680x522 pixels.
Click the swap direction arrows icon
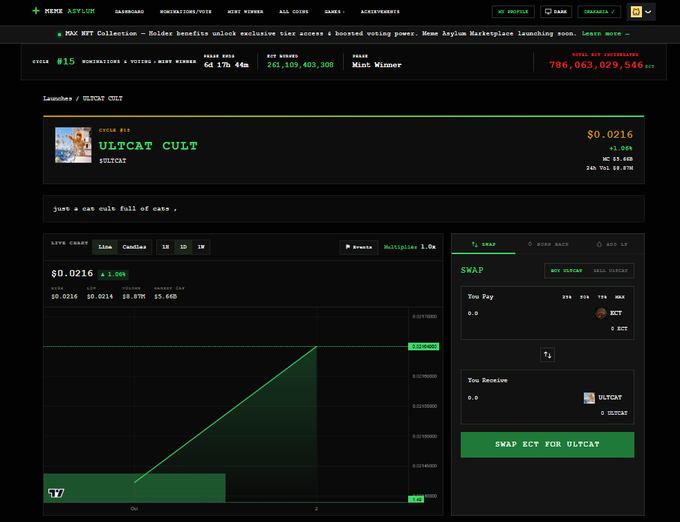coord(547,355)
